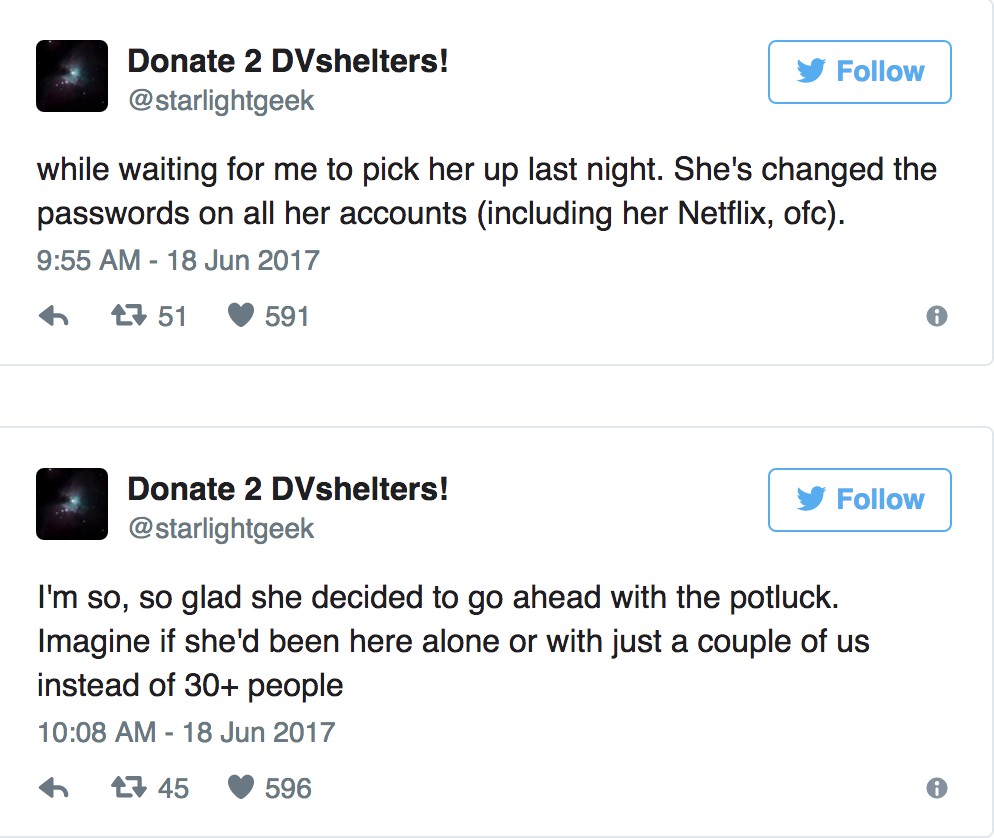The width and height of the screenshot is (994, 838).
Task: Click the @starlightgeek handle in the potluck tweet
Action: pos(221,528)
